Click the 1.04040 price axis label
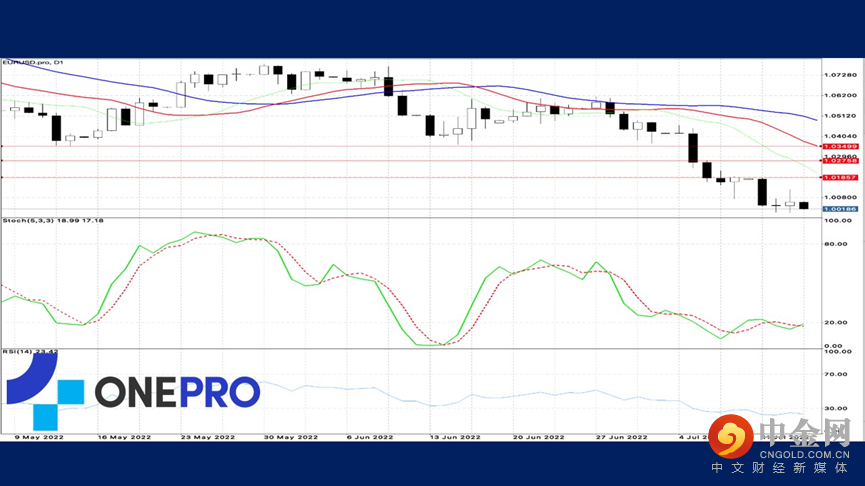 (x=840, y=136)
